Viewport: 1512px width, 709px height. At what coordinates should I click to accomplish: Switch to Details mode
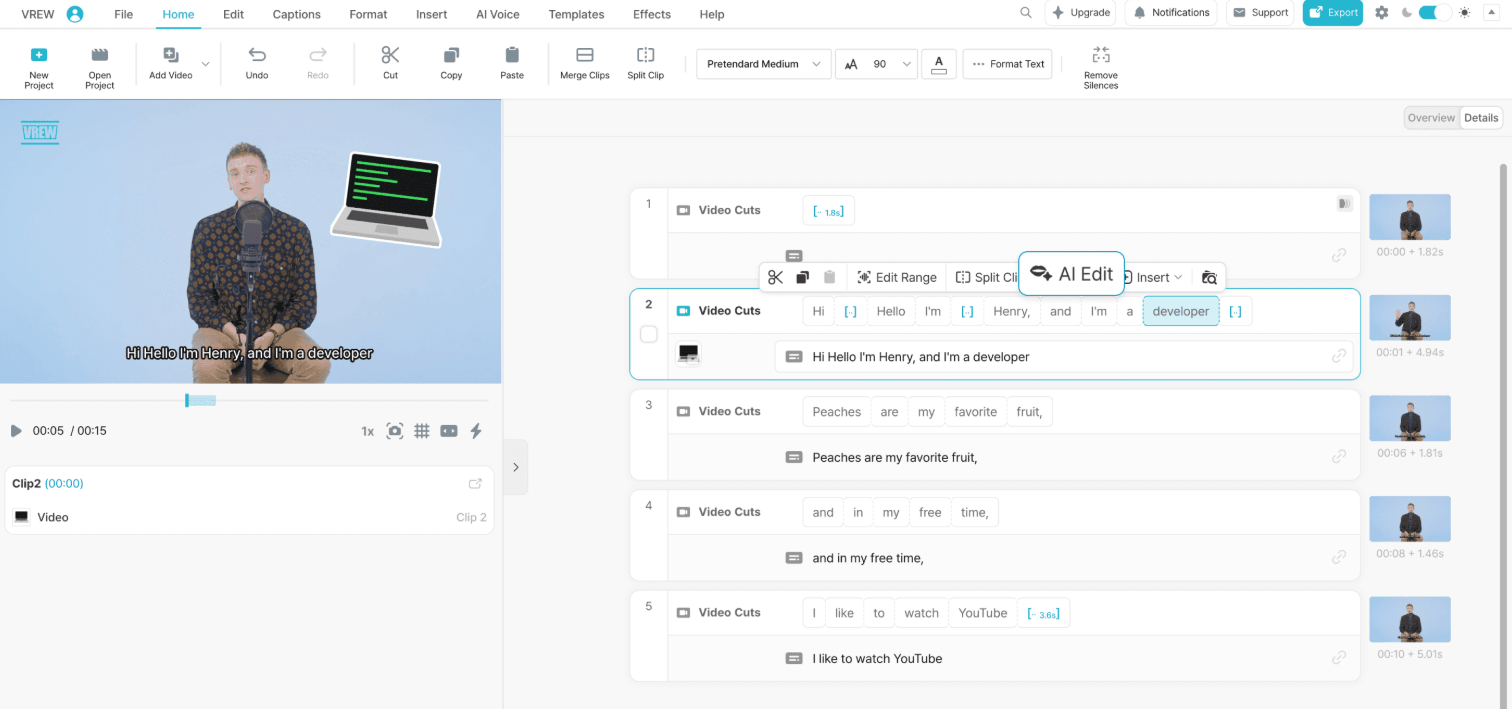(x=1481, y=118)
